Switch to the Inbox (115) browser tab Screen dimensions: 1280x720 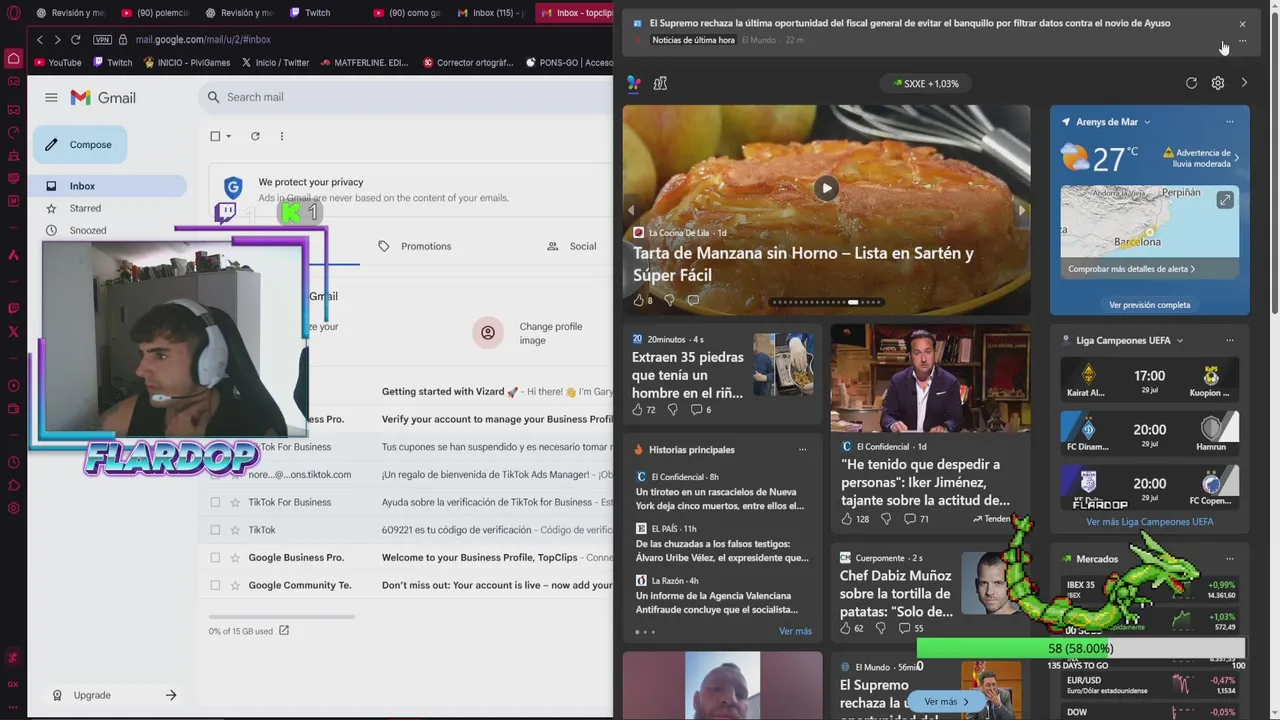[491, 13]
